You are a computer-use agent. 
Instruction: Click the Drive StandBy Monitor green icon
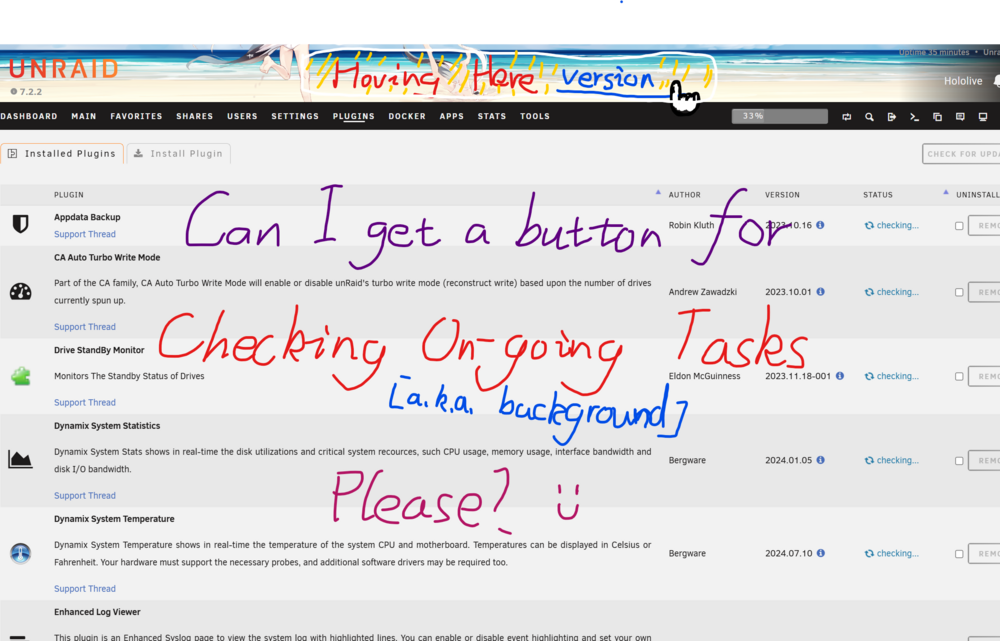pyautogui.click(x=20, y=376)
